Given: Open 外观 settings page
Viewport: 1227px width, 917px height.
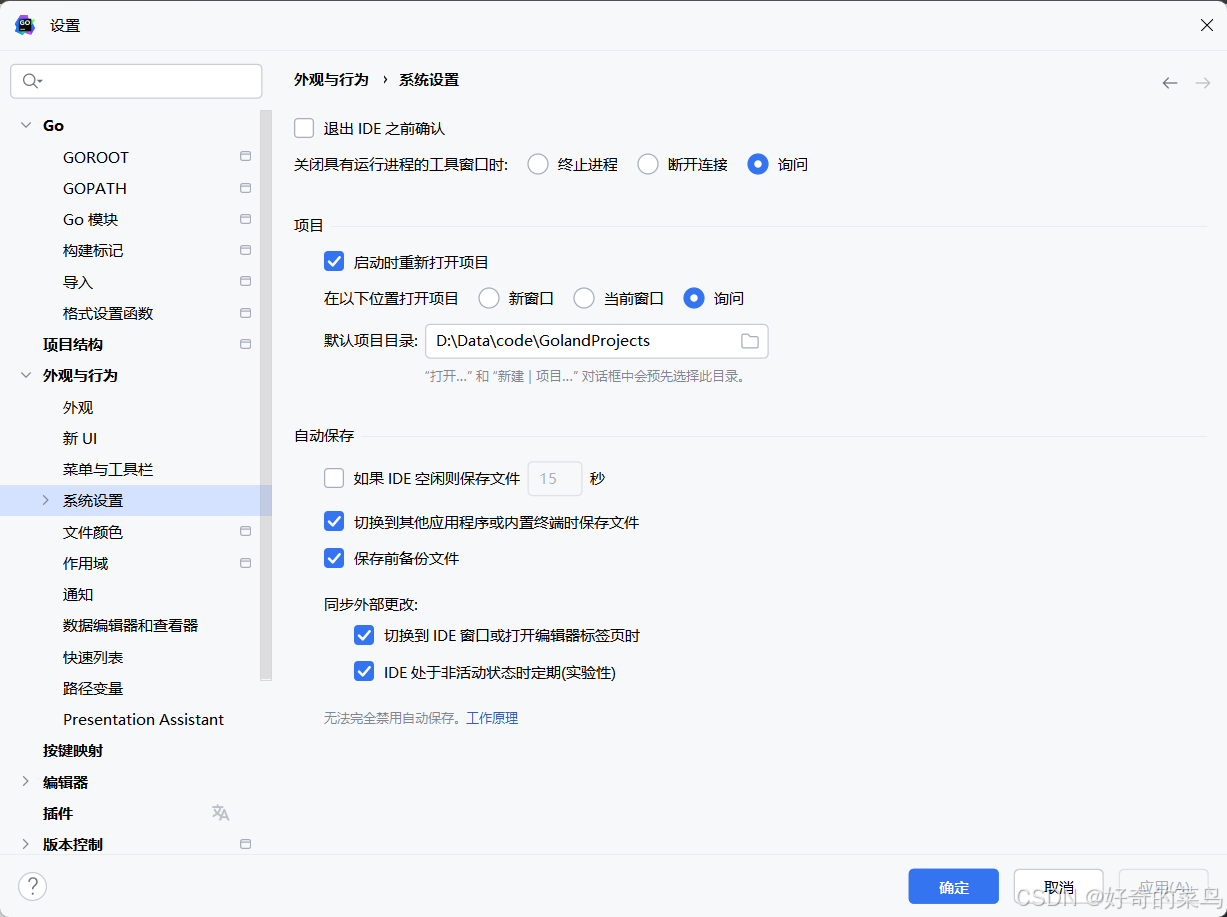Looking at the screenshot, I should pyautogui.click(x=78, y=407).
